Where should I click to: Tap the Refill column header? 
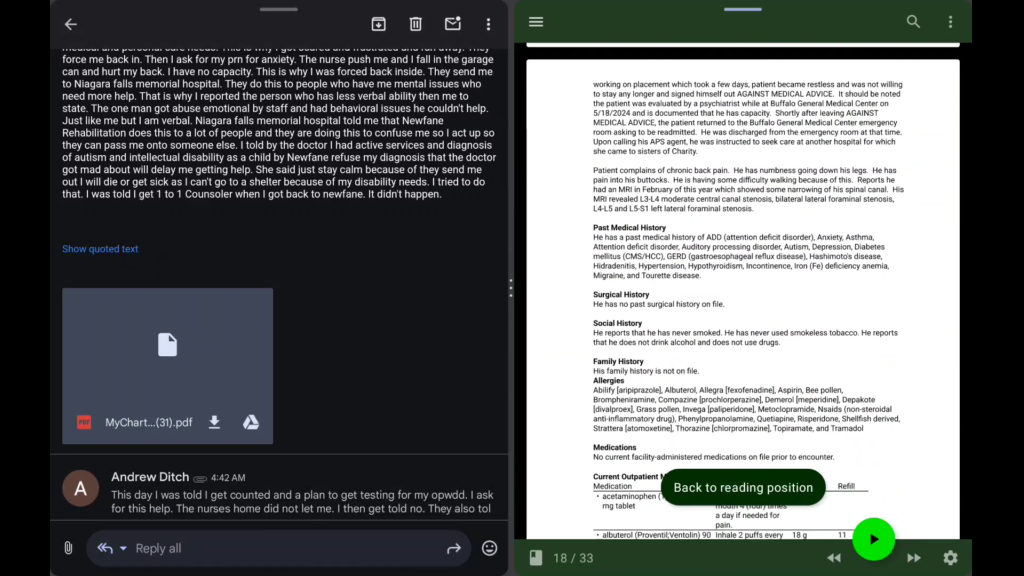click(846, 486)
